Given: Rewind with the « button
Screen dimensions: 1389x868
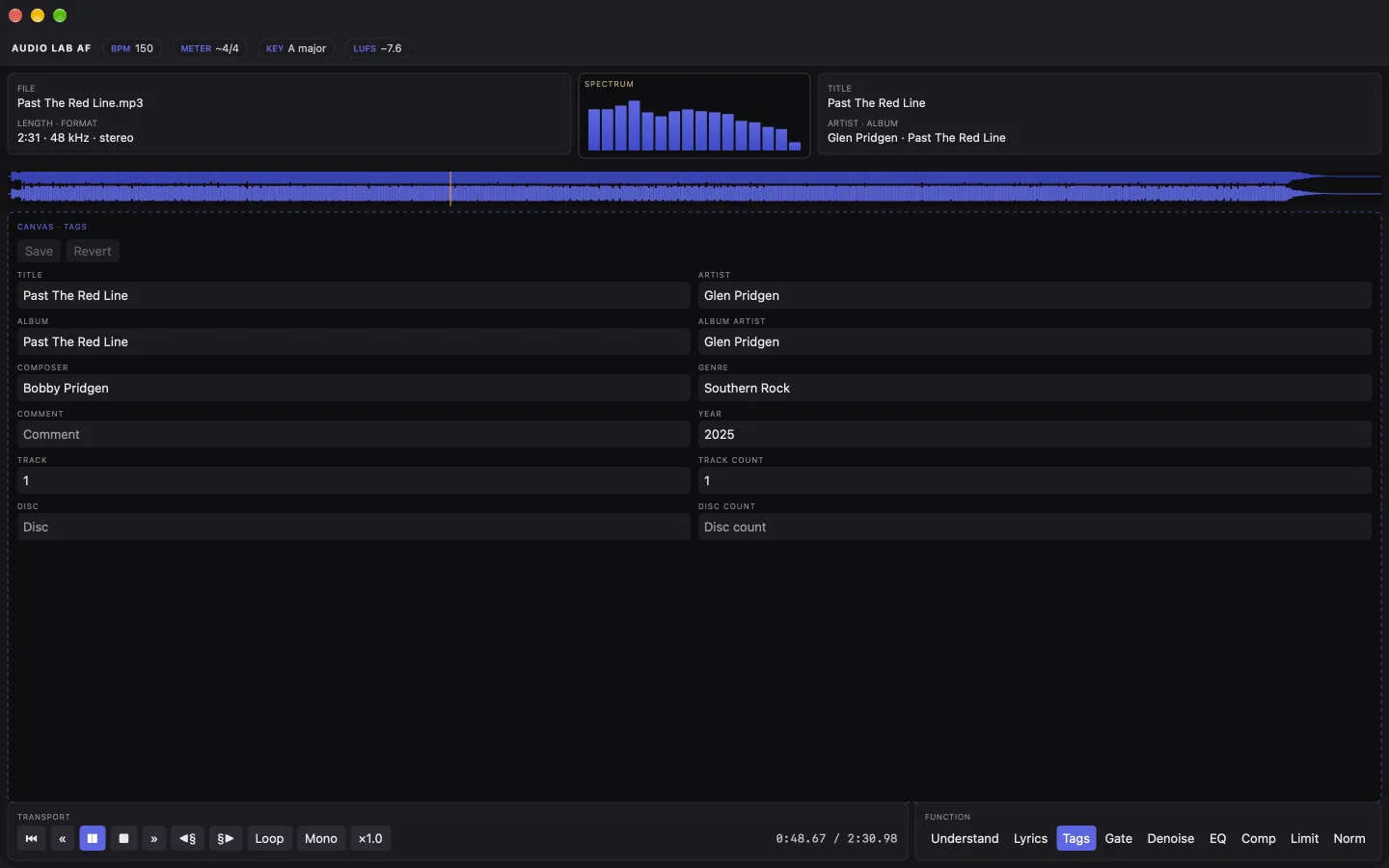Looking at the screenshot, I should tap(62, 839).
